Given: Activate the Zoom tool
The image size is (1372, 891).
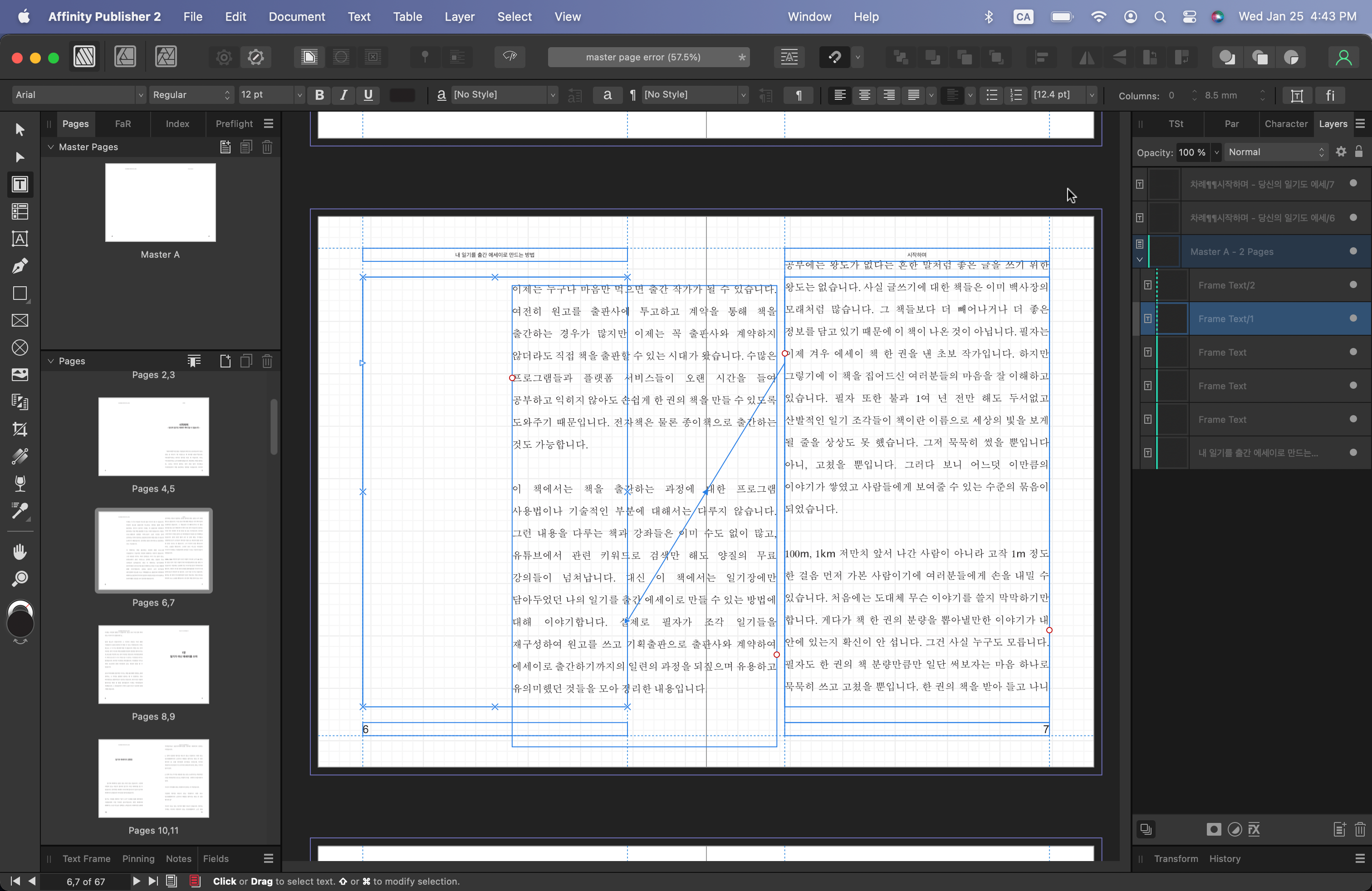Looking at the screenshot, I should click(20, 578).
